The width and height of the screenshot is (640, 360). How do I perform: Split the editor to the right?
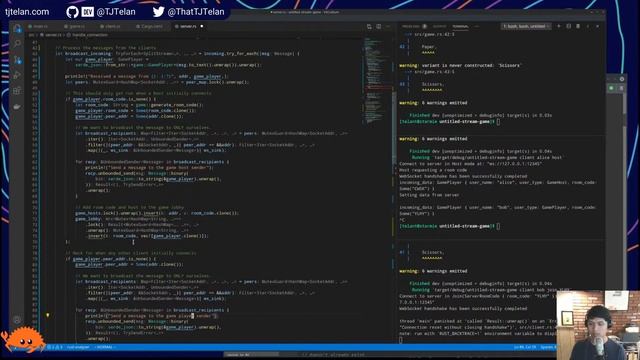coord(378,26)
